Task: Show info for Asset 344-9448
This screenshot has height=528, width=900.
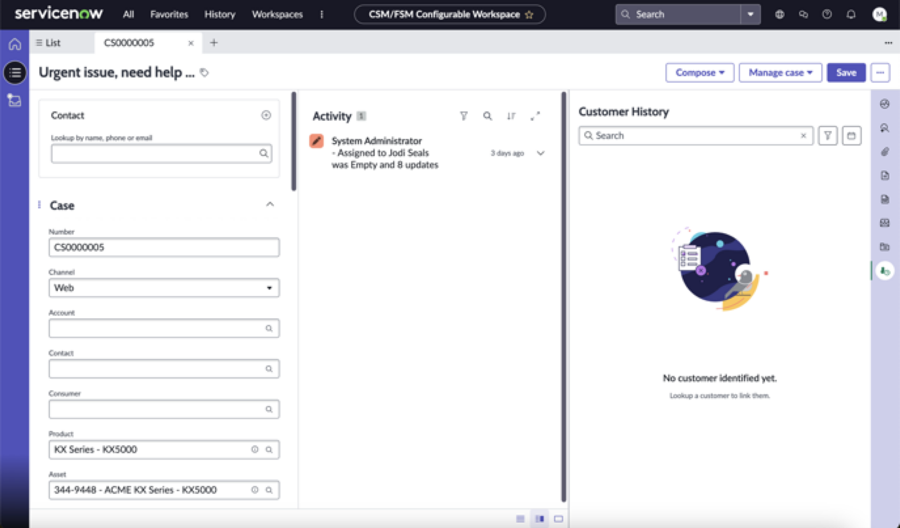Action: click(x=255, y=490)
